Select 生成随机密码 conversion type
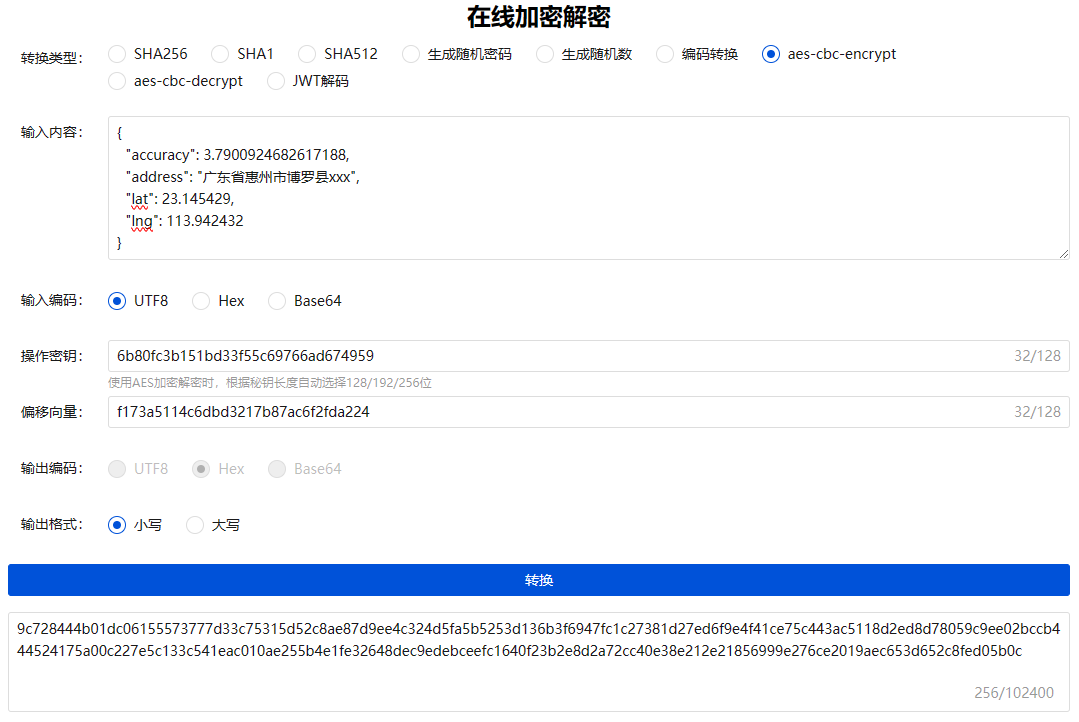 click(411, 54)
